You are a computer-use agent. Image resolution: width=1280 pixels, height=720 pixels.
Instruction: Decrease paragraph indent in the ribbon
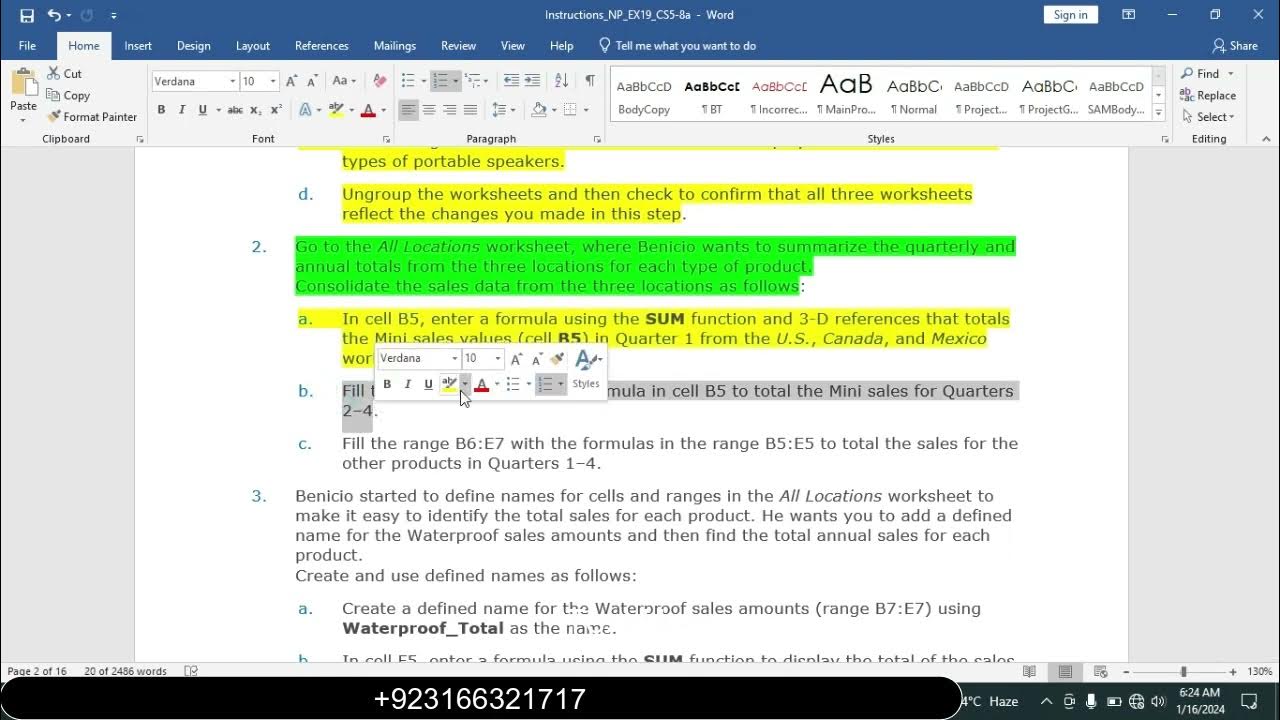click(x=511, y=81)
